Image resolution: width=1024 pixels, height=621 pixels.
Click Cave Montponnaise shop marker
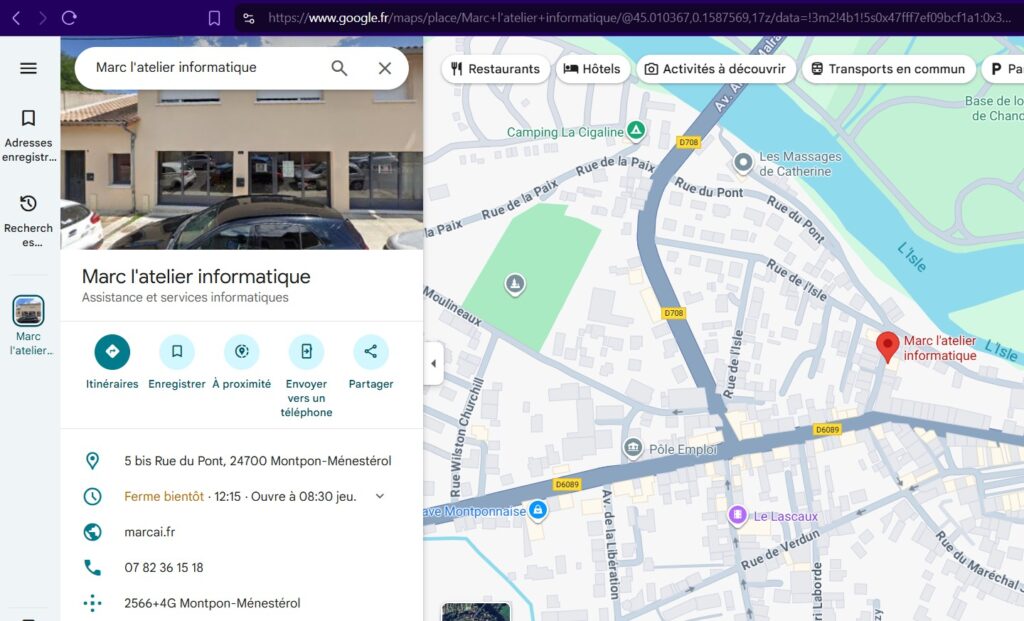click(538, 509)
